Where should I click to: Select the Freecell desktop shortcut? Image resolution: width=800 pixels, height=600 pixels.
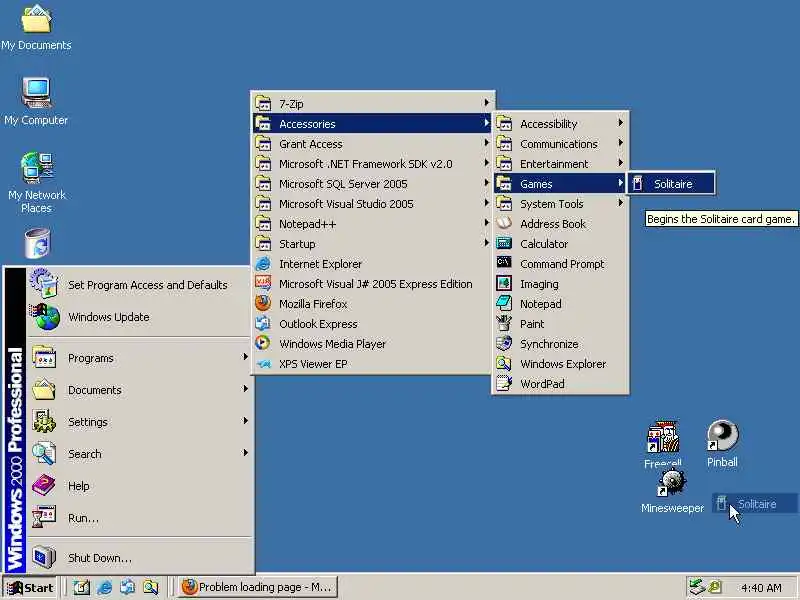(663, 443)
